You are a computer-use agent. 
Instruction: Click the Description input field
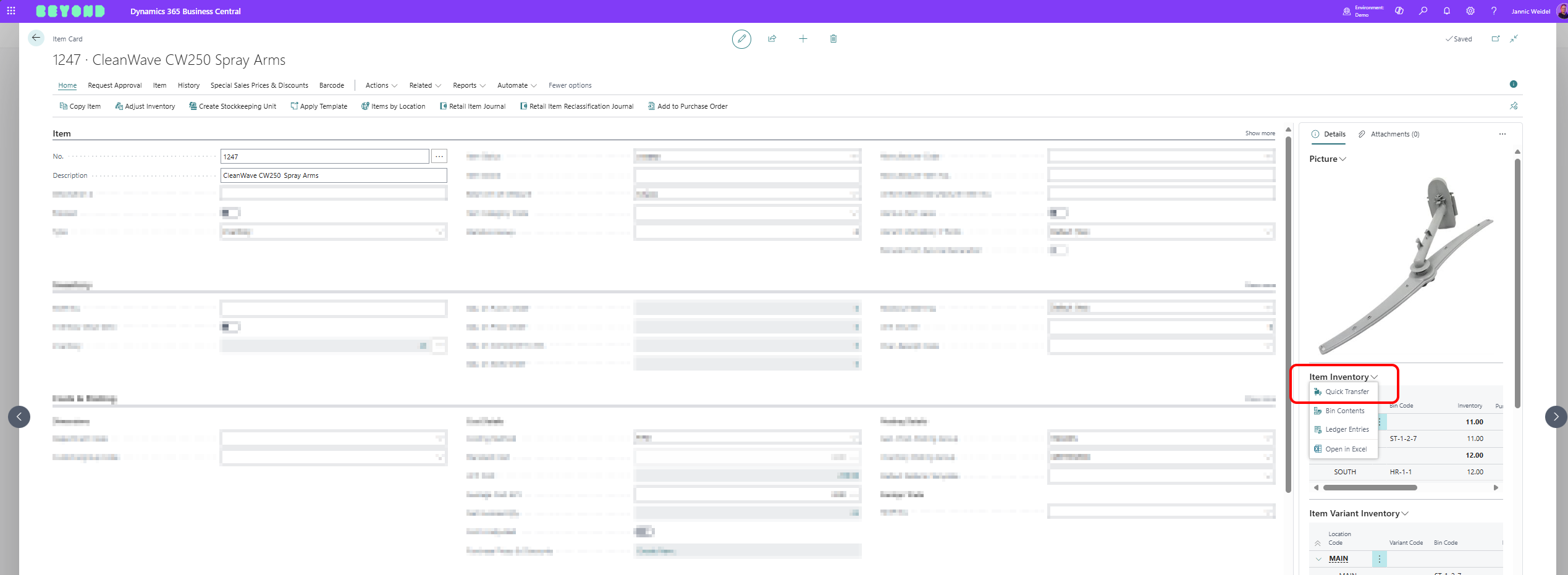[x=333, y=175]
